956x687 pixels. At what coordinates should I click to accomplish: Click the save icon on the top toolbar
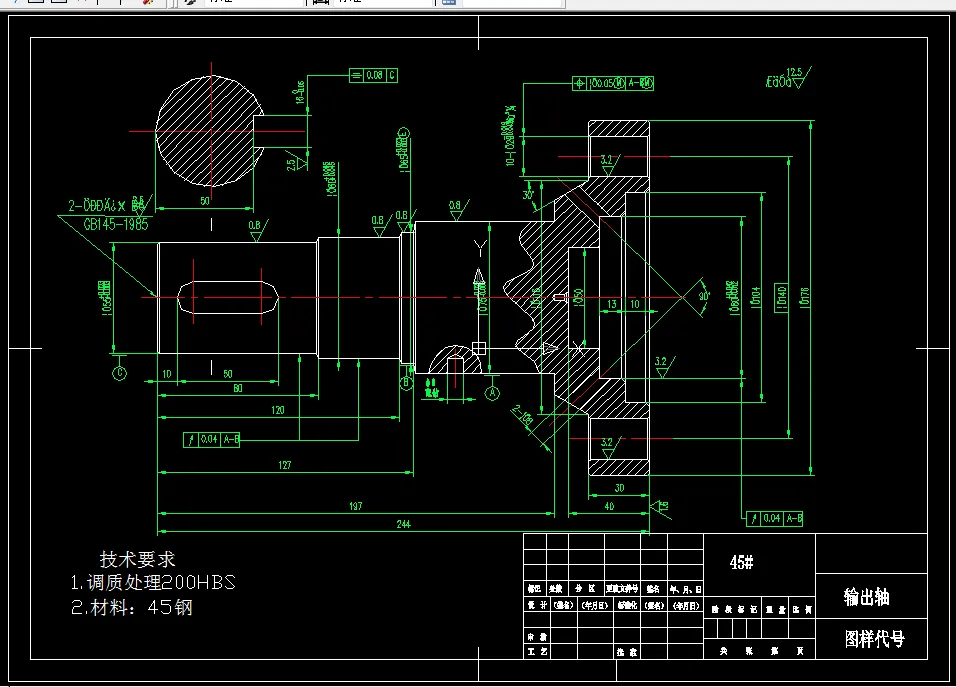(80, 3)
